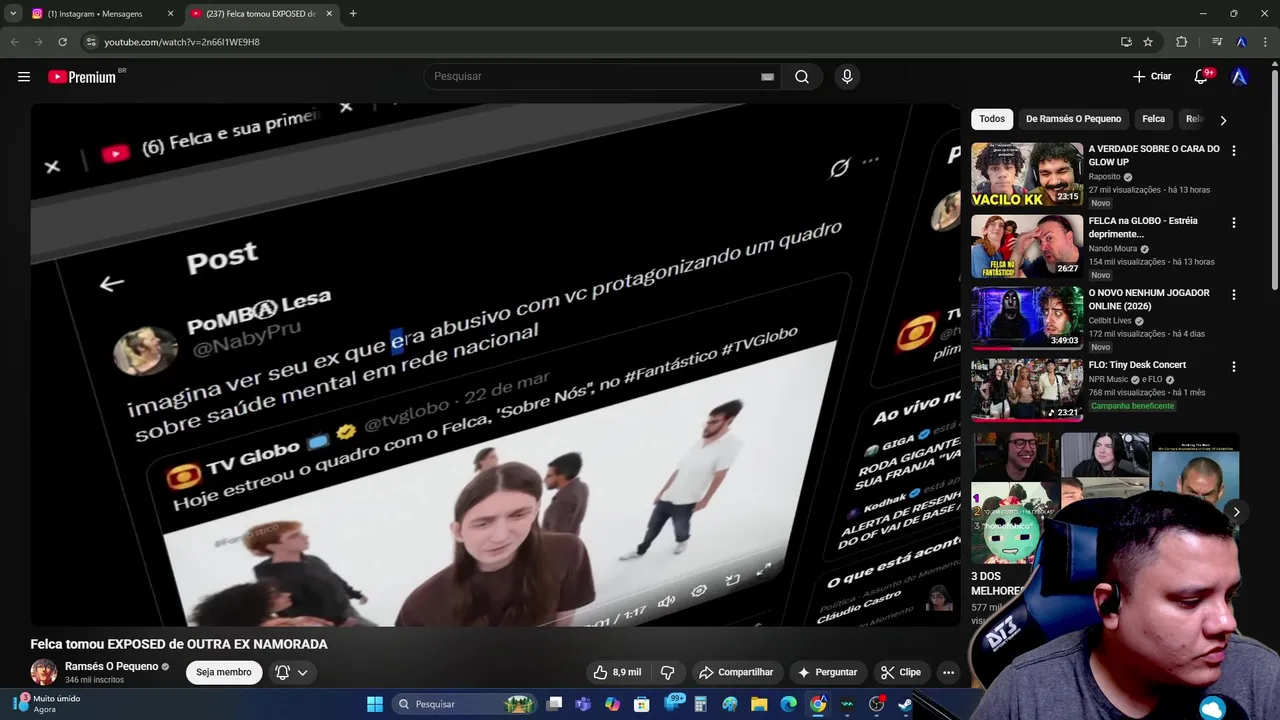Launch Microsoft Store from taskbar
This screenshot has height=720, width=1280.
[642, 704]
